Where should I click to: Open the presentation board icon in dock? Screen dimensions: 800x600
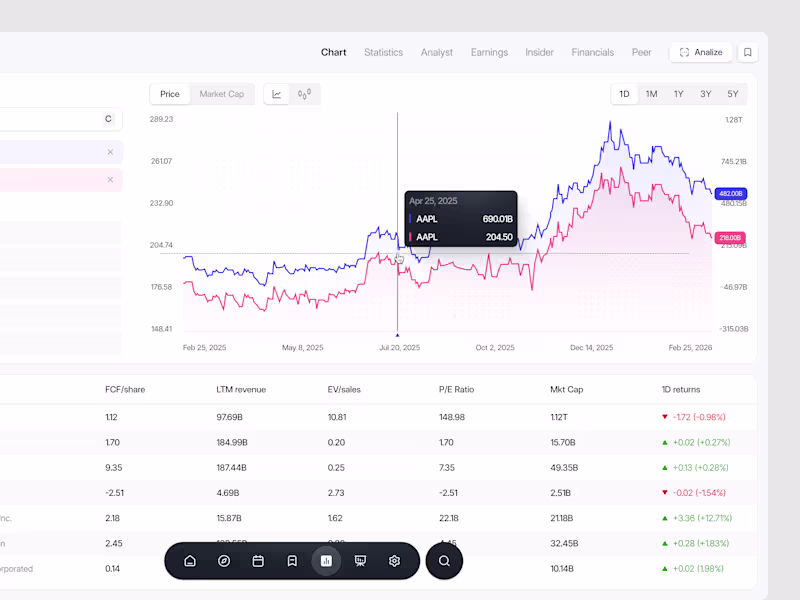tap(360, 561)
